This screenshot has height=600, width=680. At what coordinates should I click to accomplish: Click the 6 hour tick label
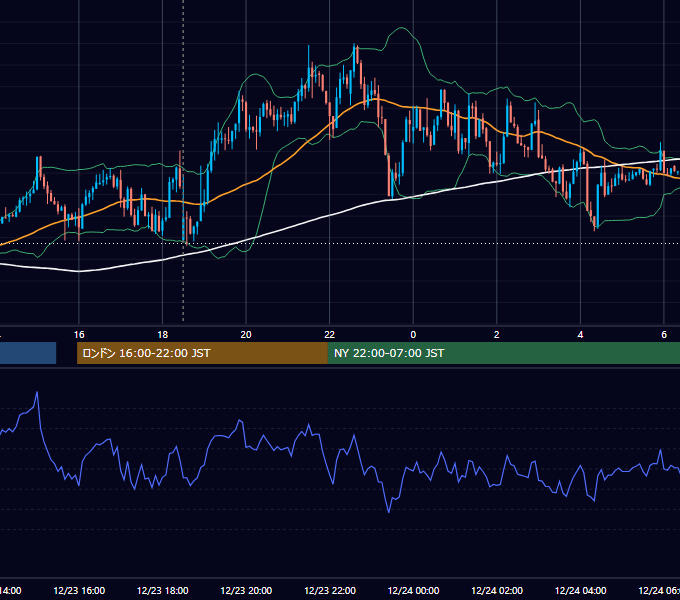(x=664, y=335)
